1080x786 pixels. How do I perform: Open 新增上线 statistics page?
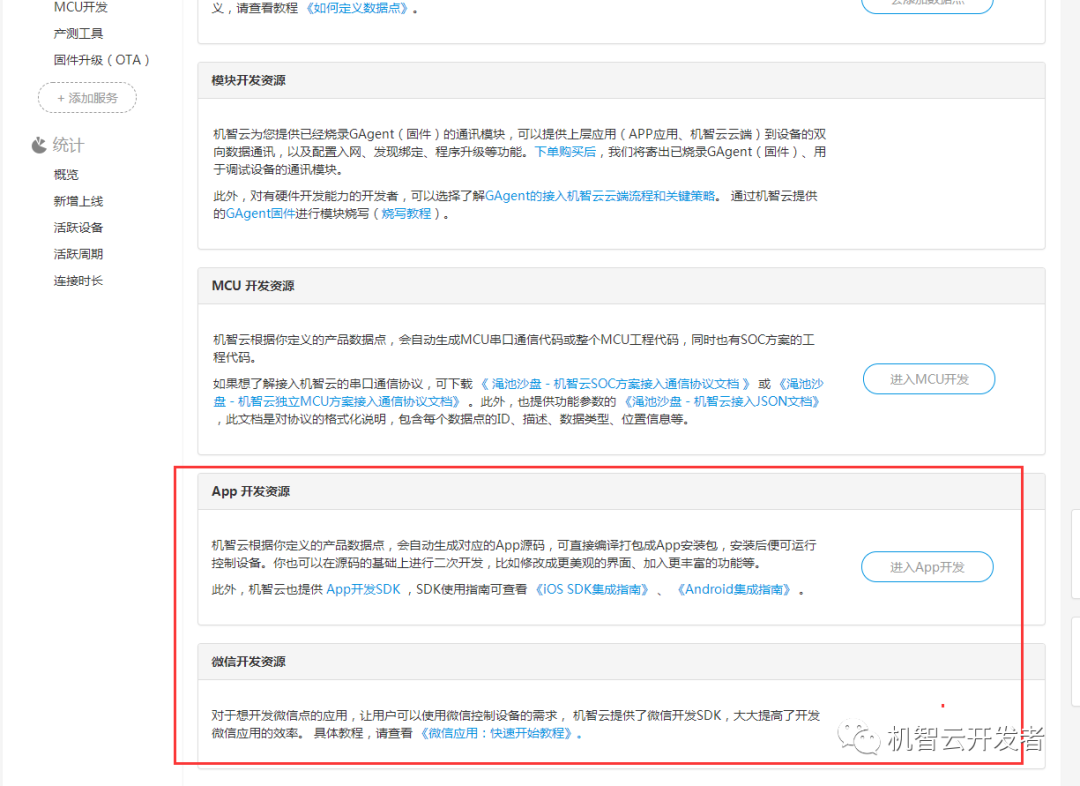pos(79,201)
